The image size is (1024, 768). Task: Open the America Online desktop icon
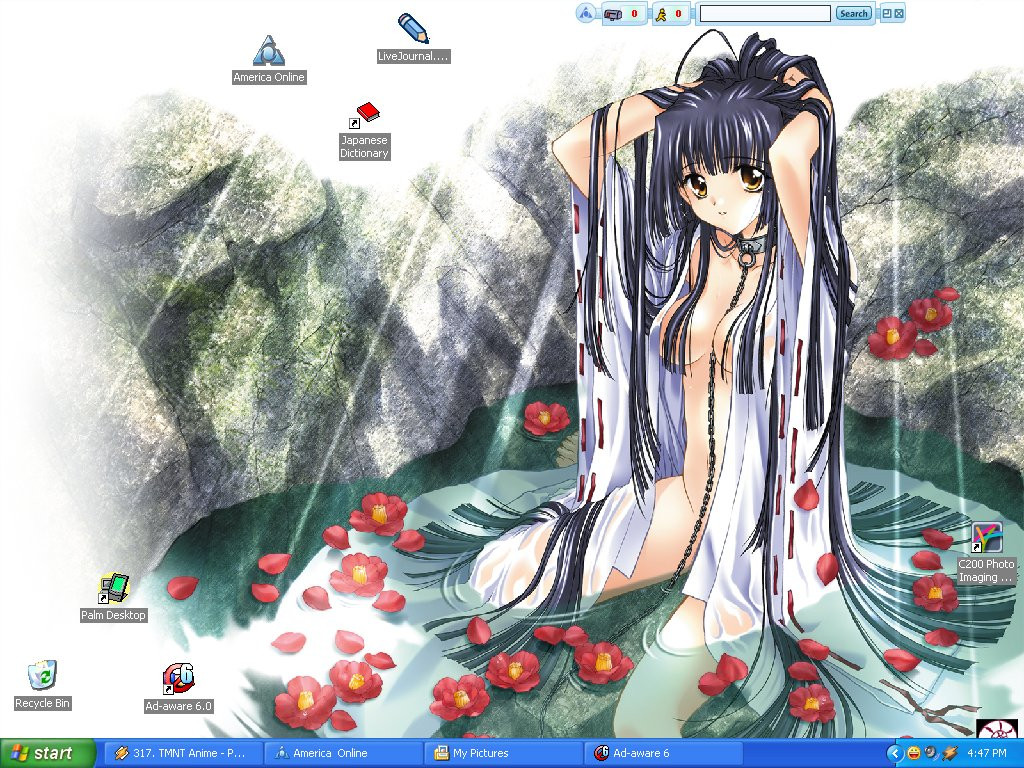tap(268, 51)
